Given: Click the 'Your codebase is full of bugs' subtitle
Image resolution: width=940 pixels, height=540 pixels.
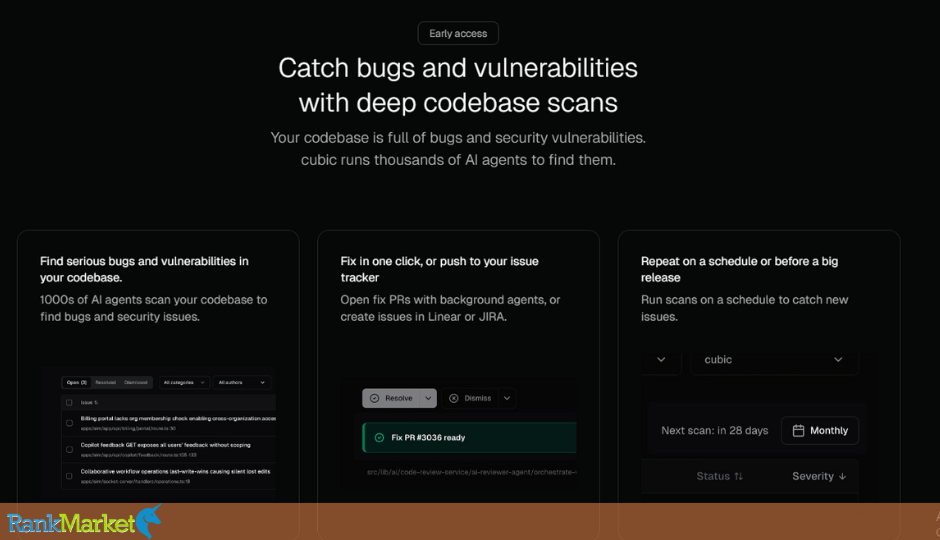Looking at the screenshot, I should (x=458, y=149).
